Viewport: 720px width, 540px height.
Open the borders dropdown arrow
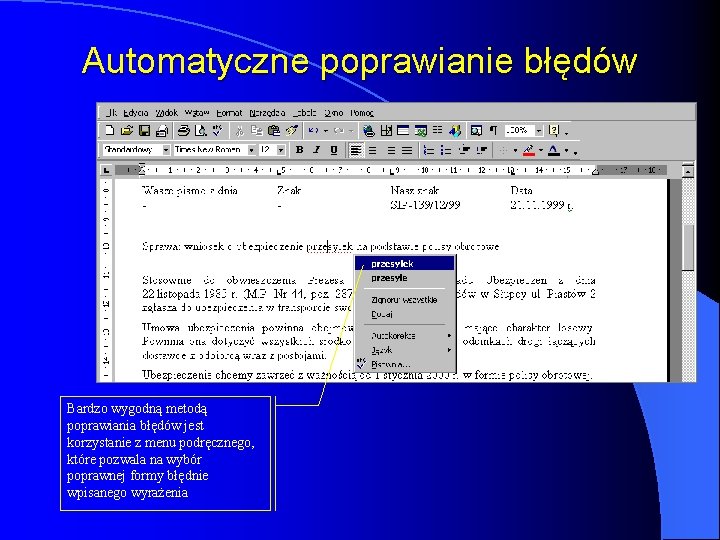pyautogui.click(x=515, y=150)
